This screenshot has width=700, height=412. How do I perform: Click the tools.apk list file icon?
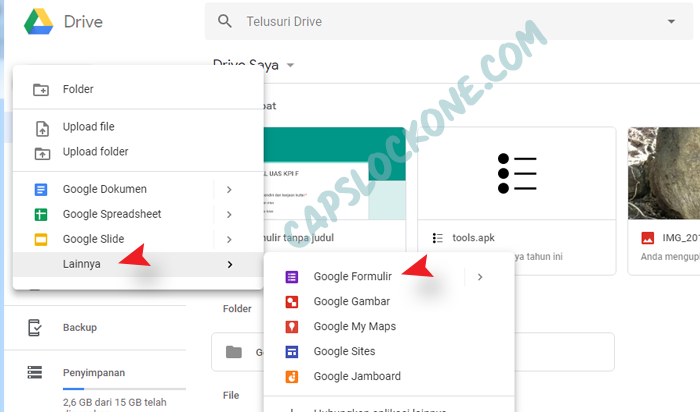438,238
